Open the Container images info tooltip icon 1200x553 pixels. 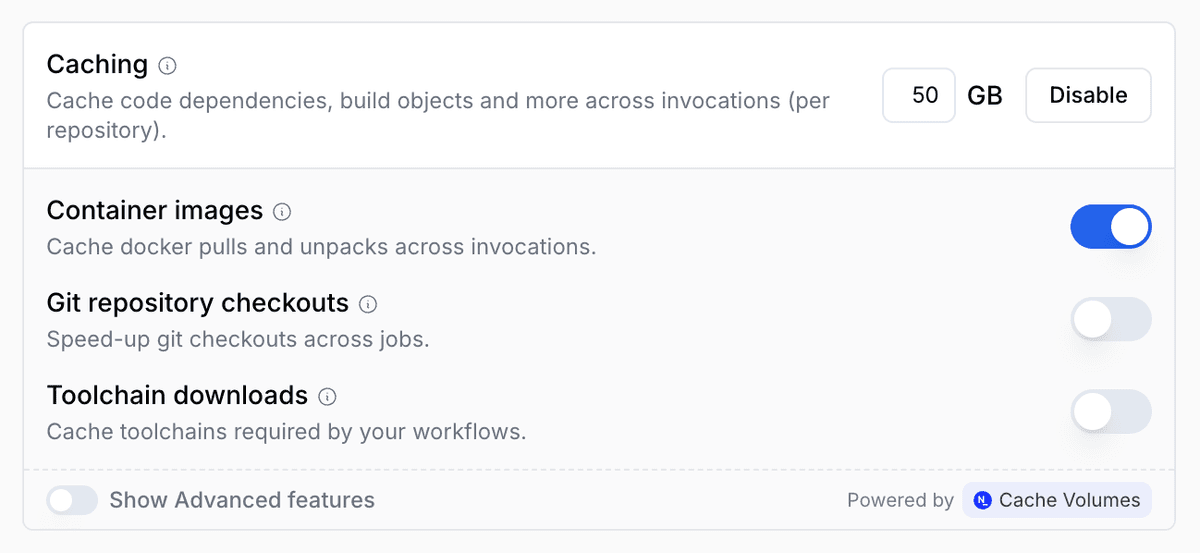[x=282, y=212]
